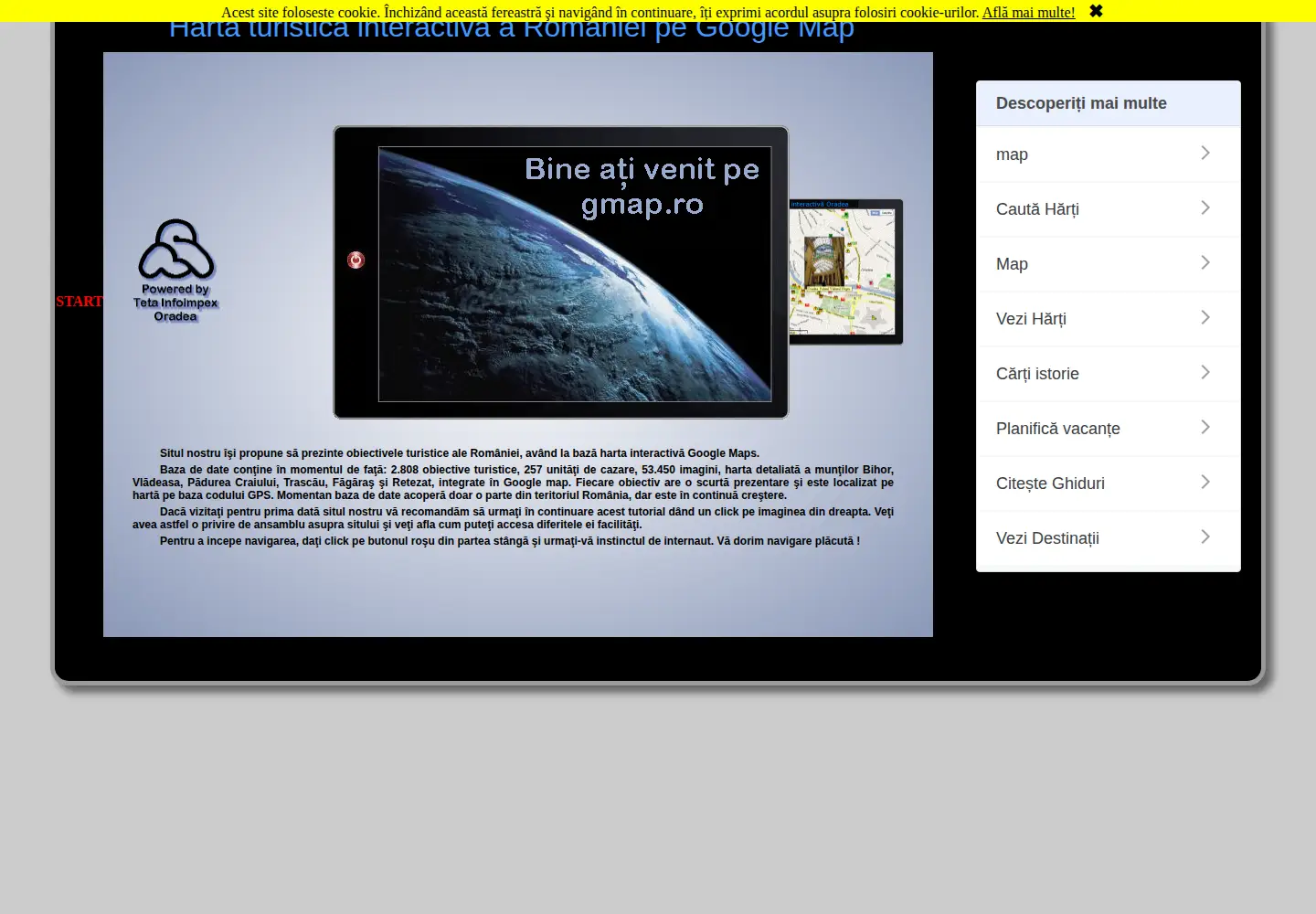Click the chevron beside capitalized 'Map'
The image size is (1316, 914).
(x=1205, y=262)
